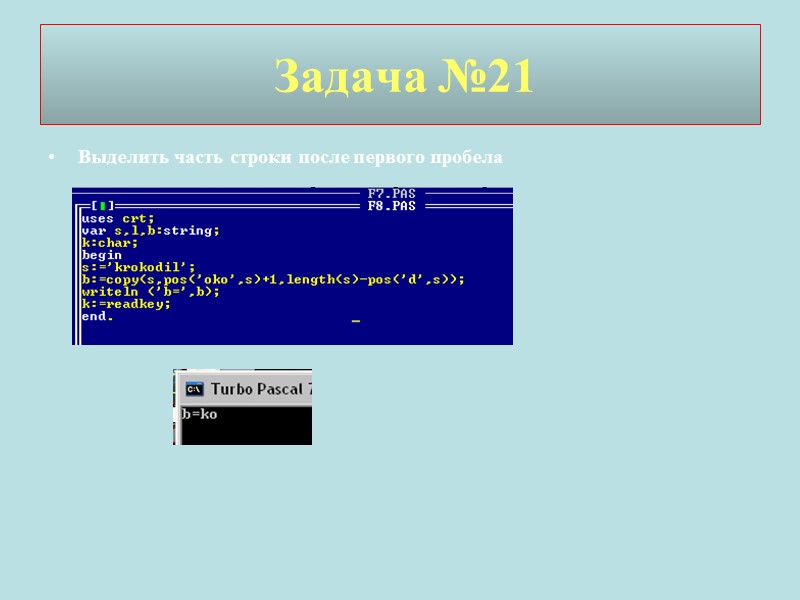Viewport: 800px width, 600px height.
Task: Select the F8.PAS window title
Action: (x=392, y=206)
